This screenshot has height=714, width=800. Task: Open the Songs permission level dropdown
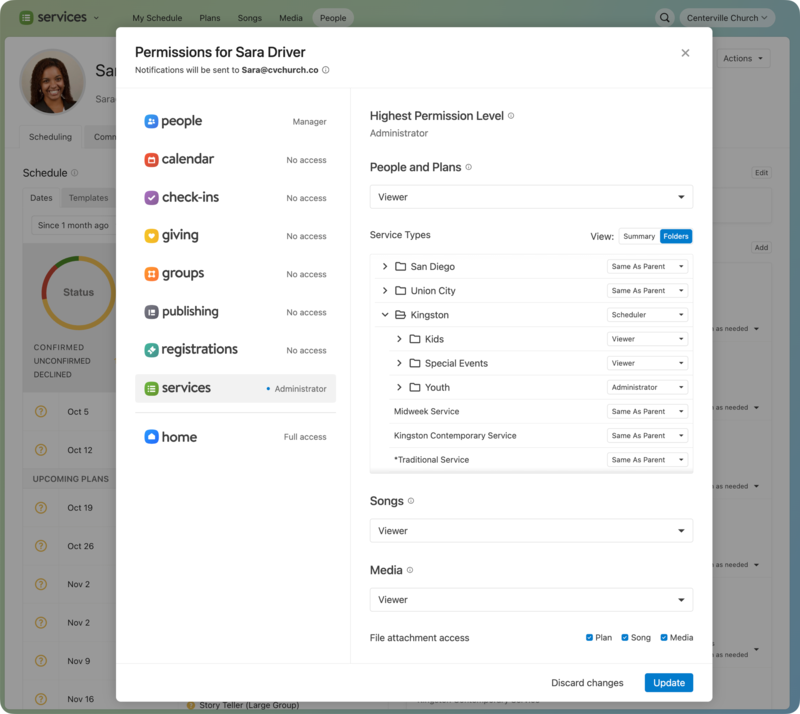(x=531, y=530)
